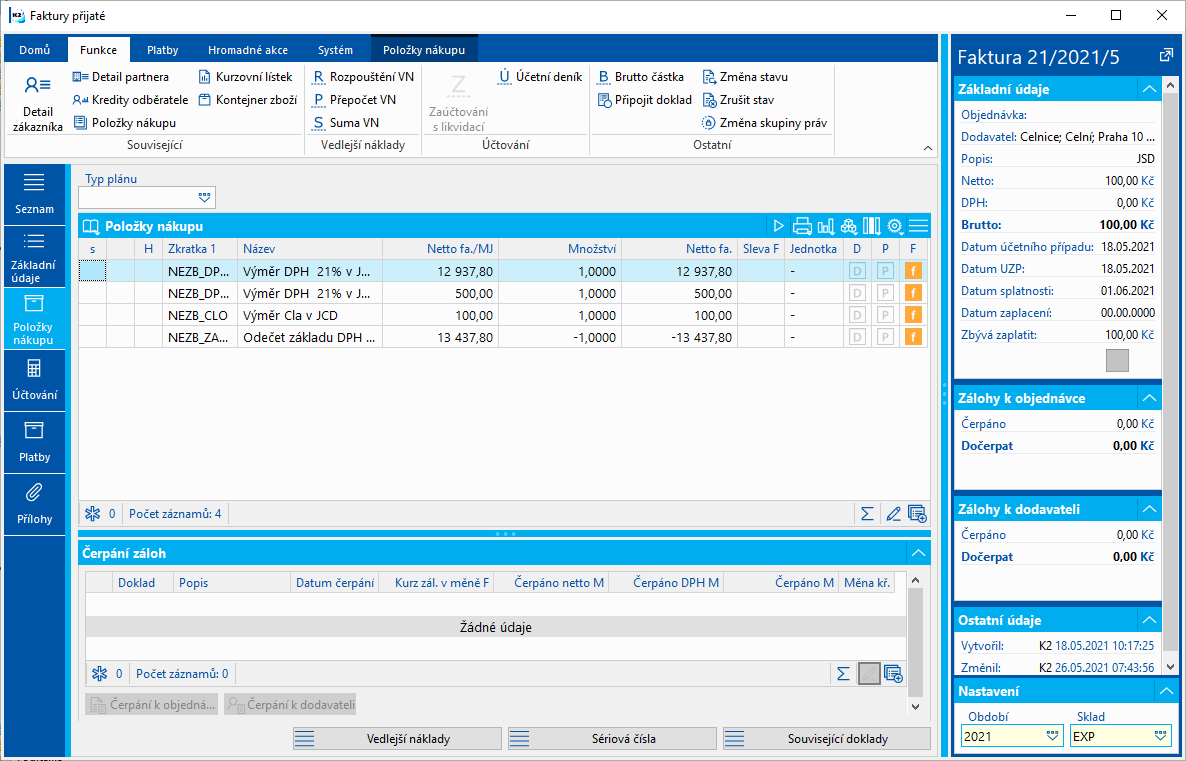Open the Sklad dropdown showing EXP
This screenshot has height=761, width=1186.
pos(1160,736)
